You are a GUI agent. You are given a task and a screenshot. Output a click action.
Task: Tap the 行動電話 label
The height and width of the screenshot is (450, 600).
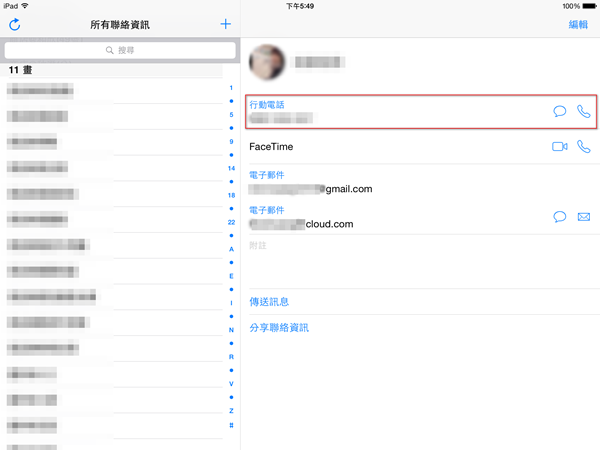[267, 104]
